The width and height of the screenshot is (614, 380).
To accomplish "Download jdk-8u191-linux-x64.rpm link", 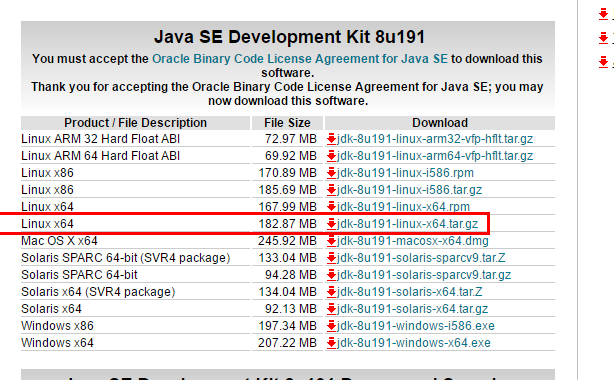I will point(403,207).
